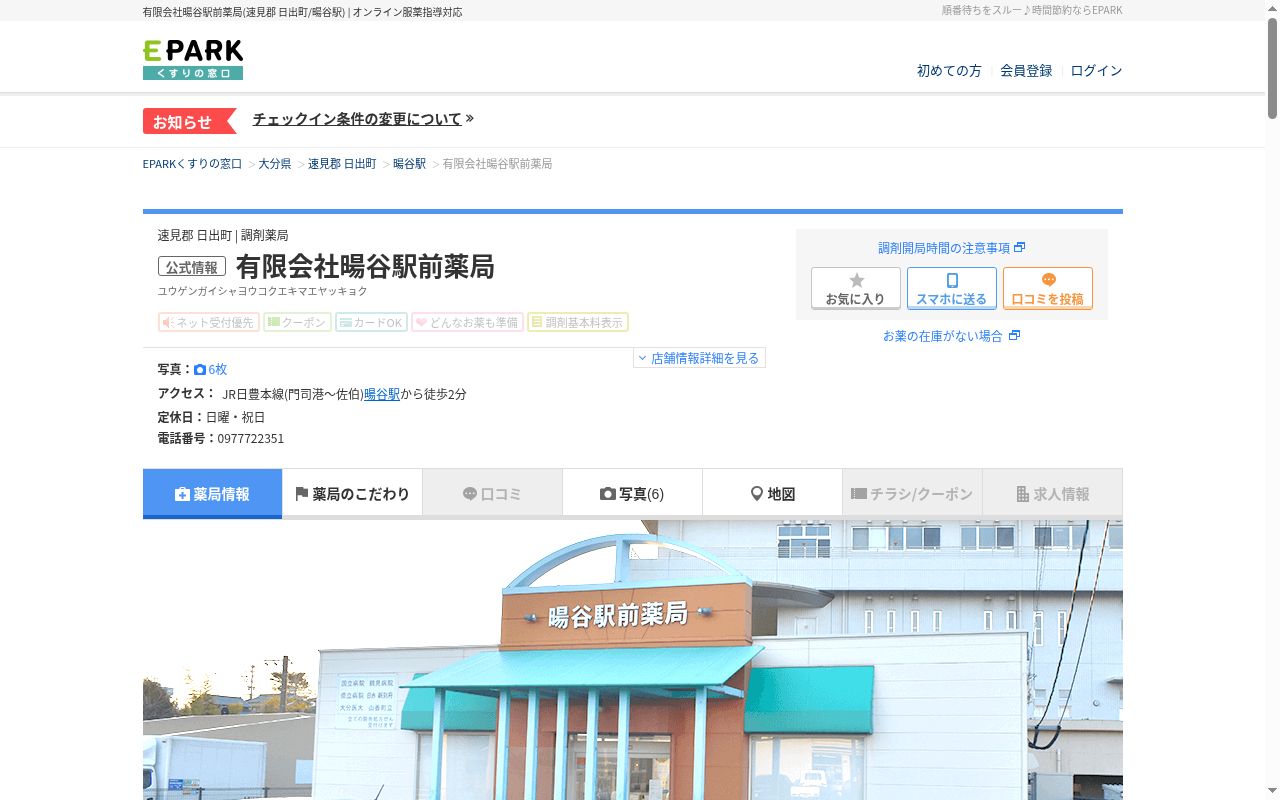Image resolution: width=1280 pixels, height=800 pixels.
Task: Click the カードOK feature tag
Action: [371, 322]
